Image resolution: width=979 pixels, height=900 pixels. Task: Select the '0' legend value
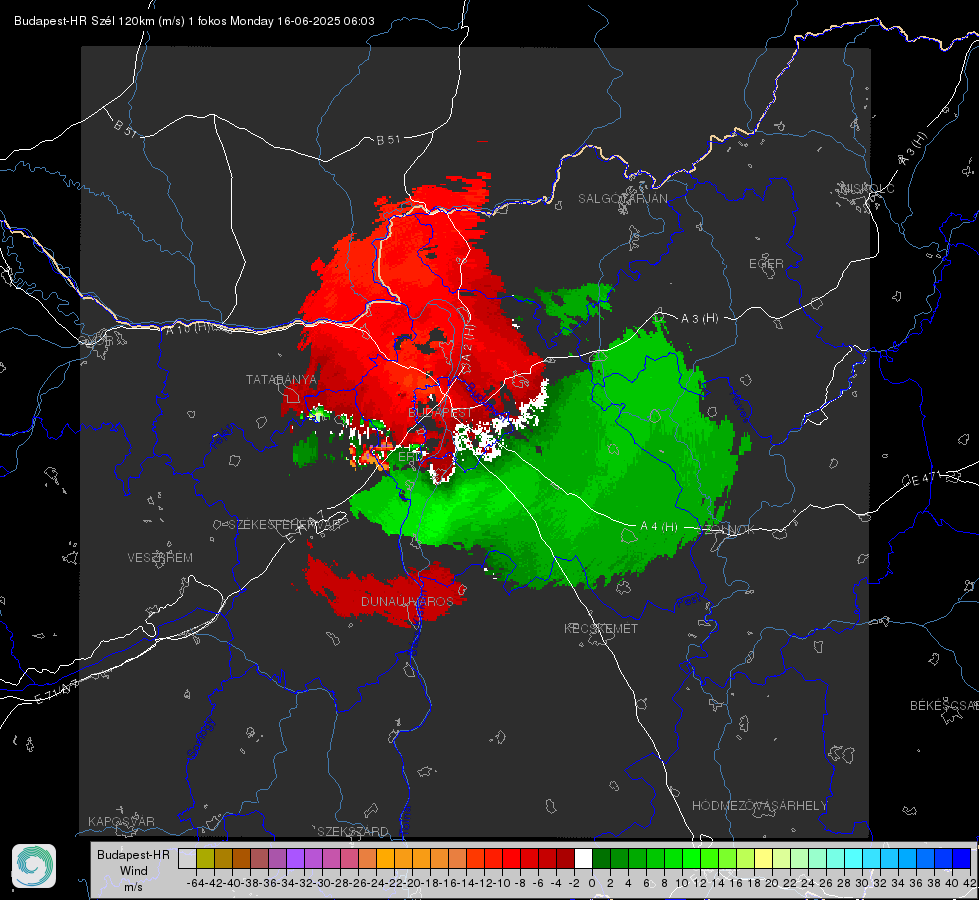[x=592, y=883]
